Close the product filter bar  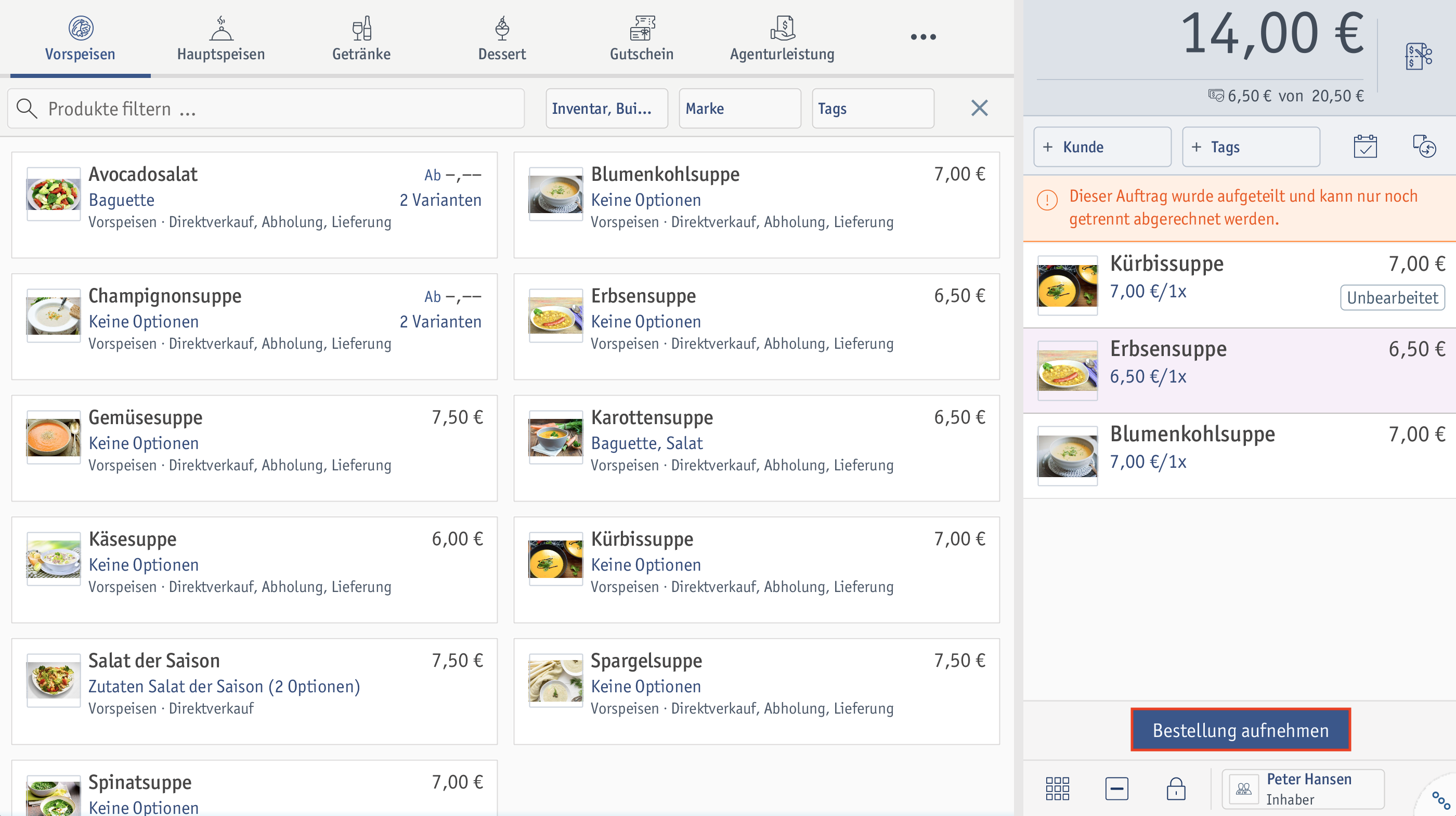pyautogui.click(x=980, y=108)
